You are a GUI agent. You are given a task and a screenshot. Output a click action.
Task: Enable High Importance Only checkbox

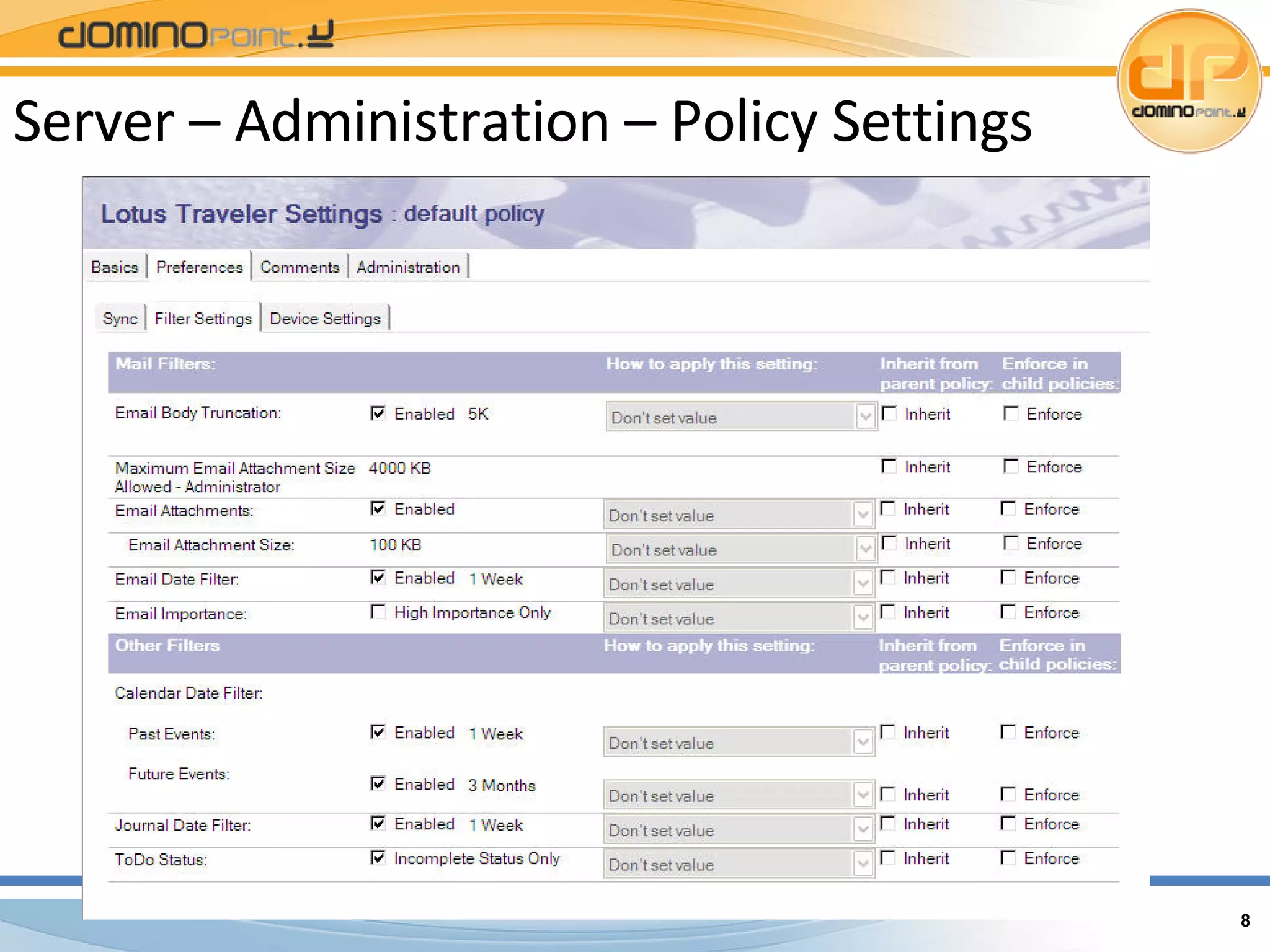click(378, 612)
